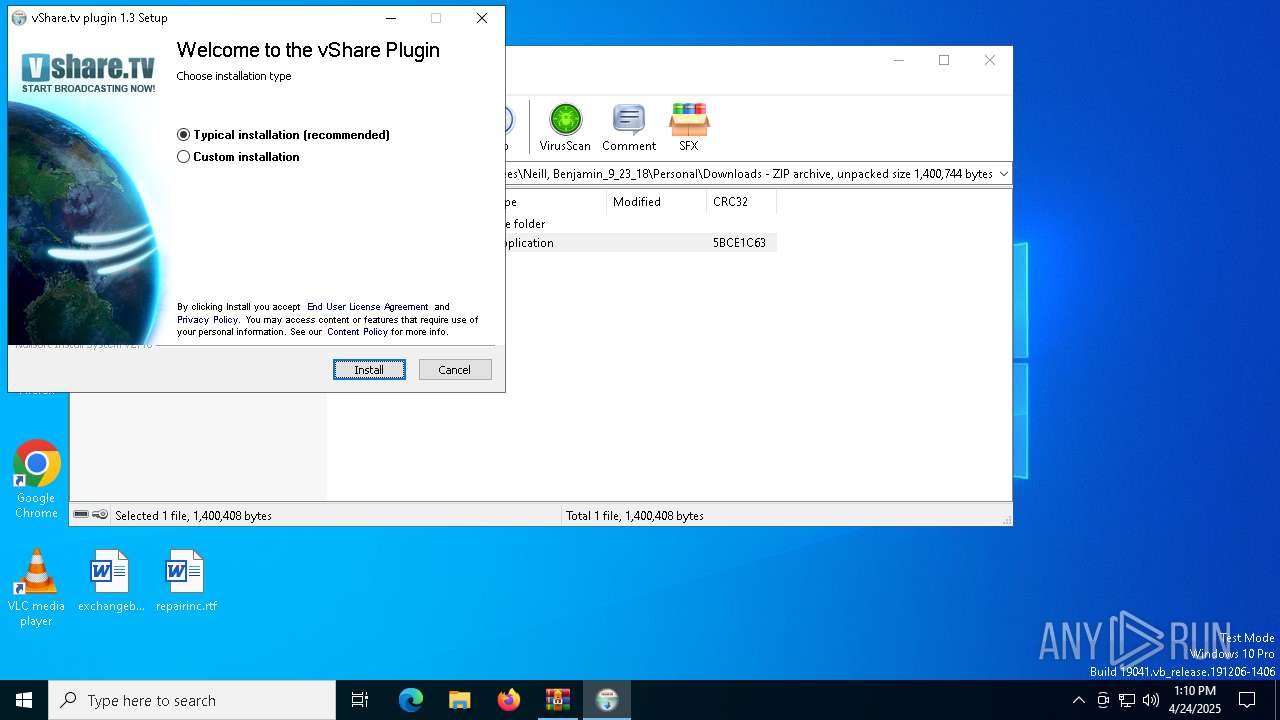Click Comment icon in WinRAR toolbar
Viewport: 1280px width, 720px height.
coord(629,127)
